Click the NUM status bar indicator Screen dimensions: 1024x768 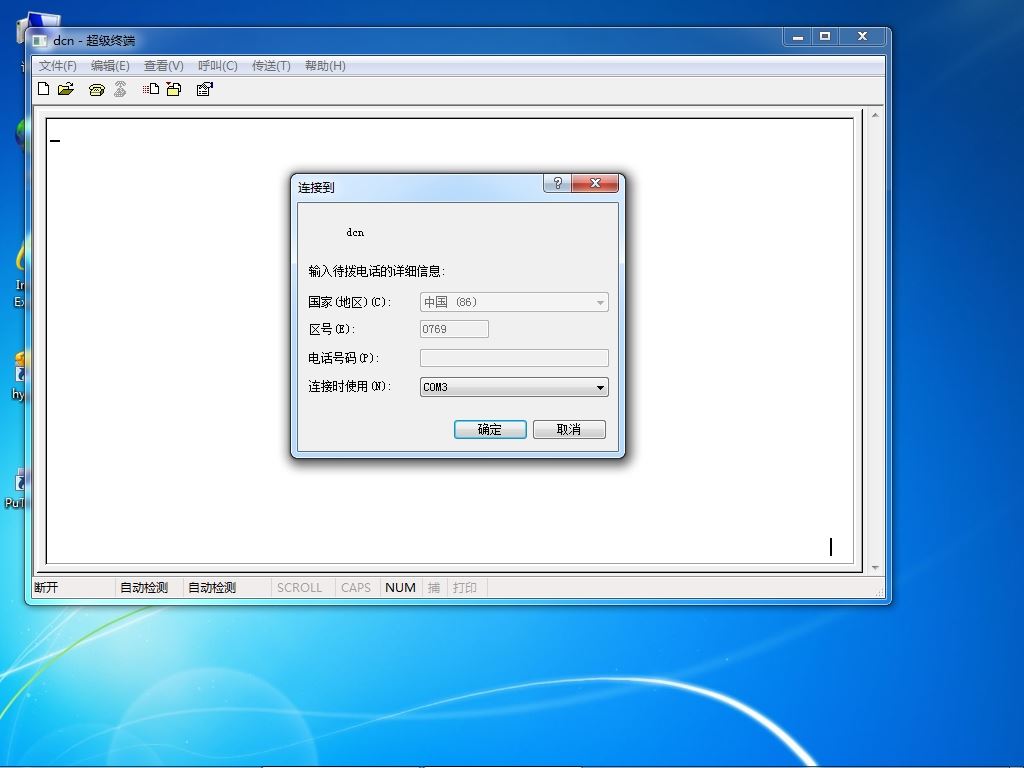tap(400, 587)
